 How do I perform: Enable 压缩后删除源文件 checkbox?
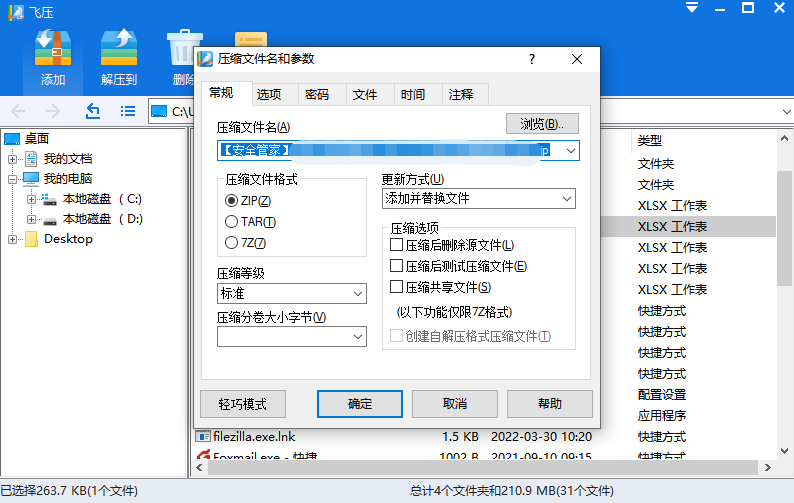click(x=397, y=245)
